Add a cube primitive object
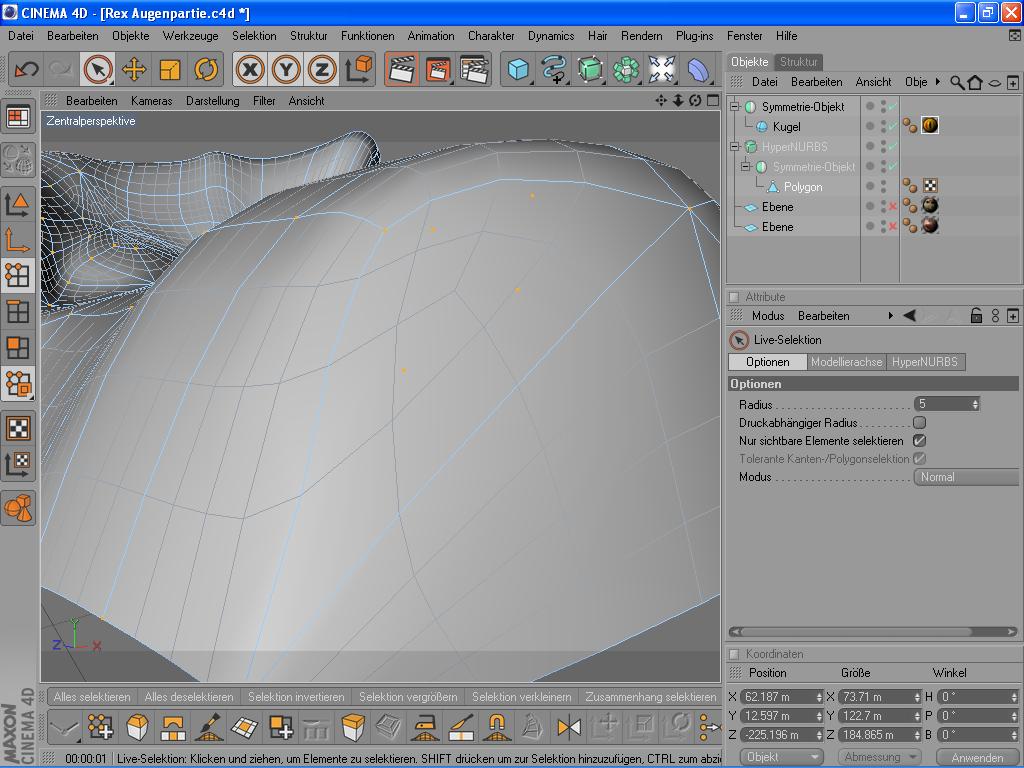 [x=517, y=69]
